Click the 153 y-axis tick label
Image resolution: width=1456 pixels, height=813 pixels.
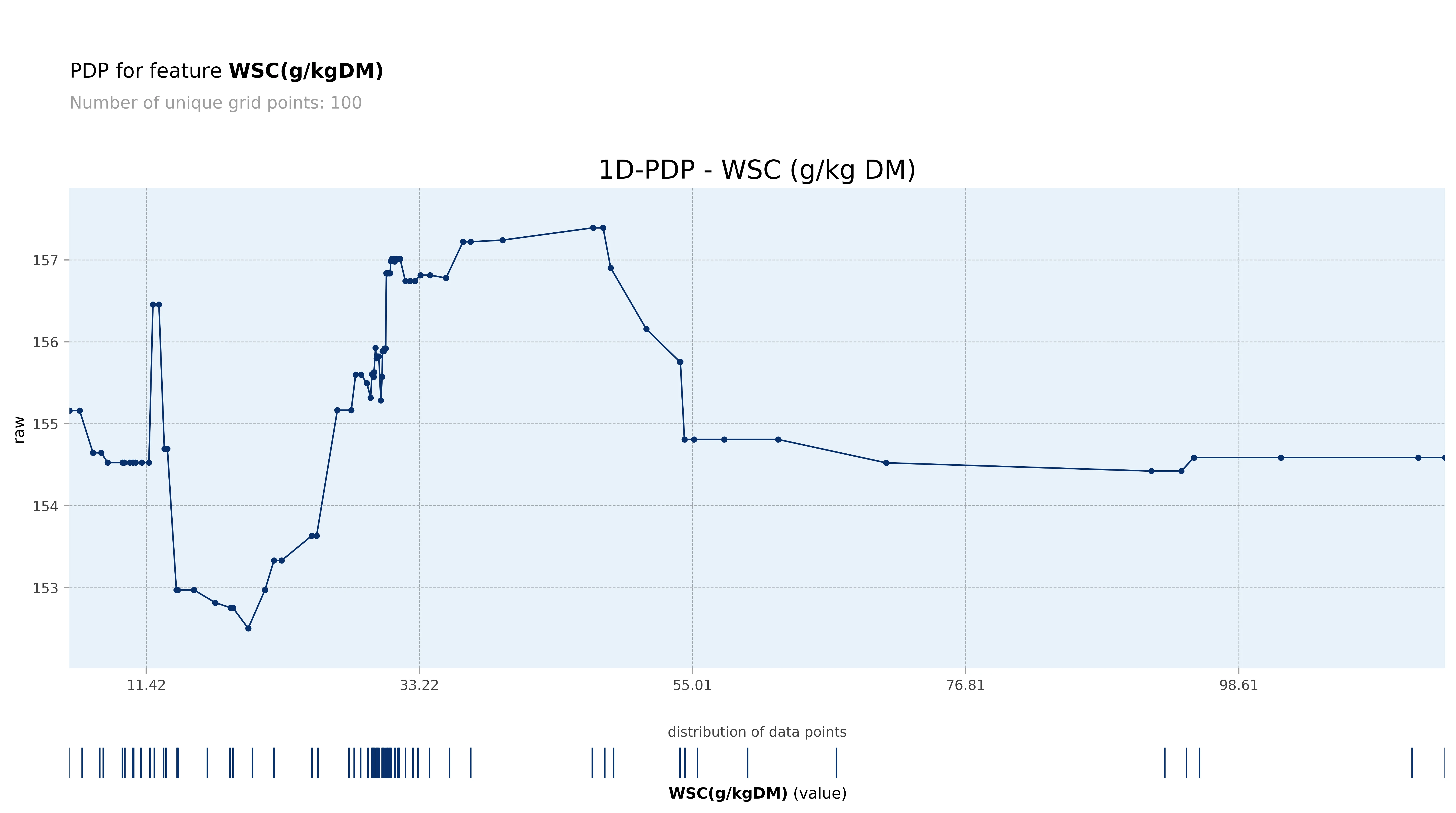tap(45, 588)
